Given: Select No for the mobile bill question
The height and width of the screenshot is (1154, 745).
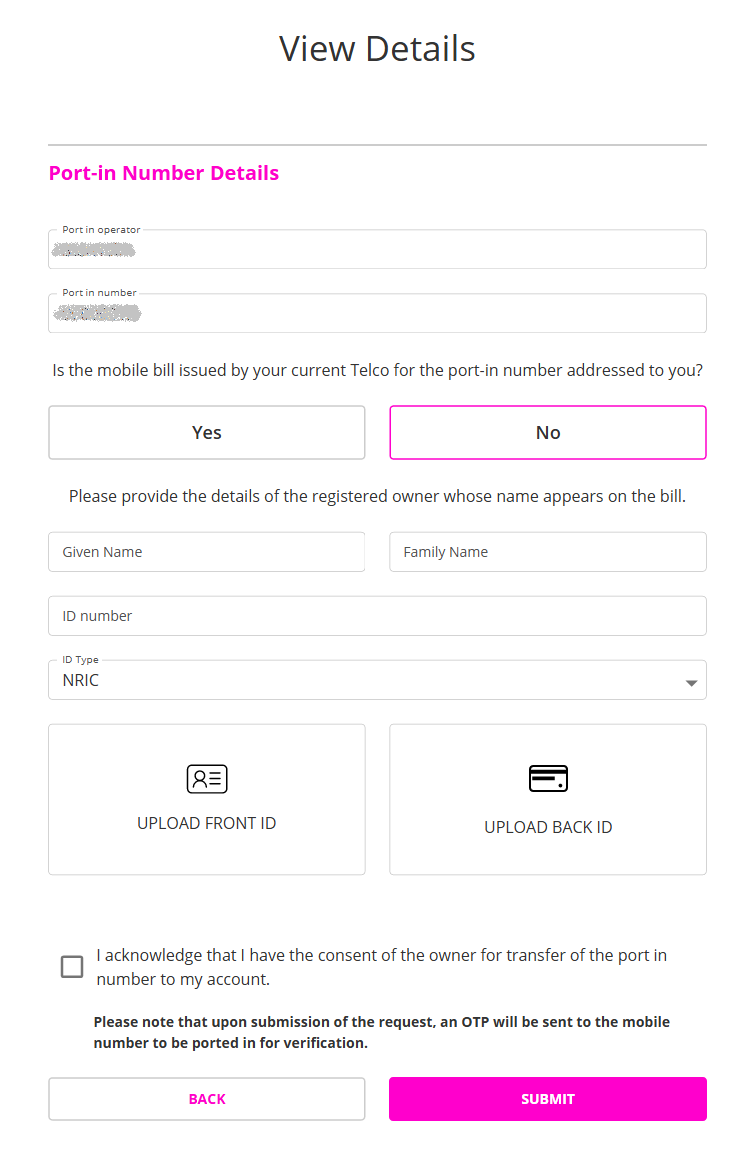Looking at the screenshot, I should 547,432.
